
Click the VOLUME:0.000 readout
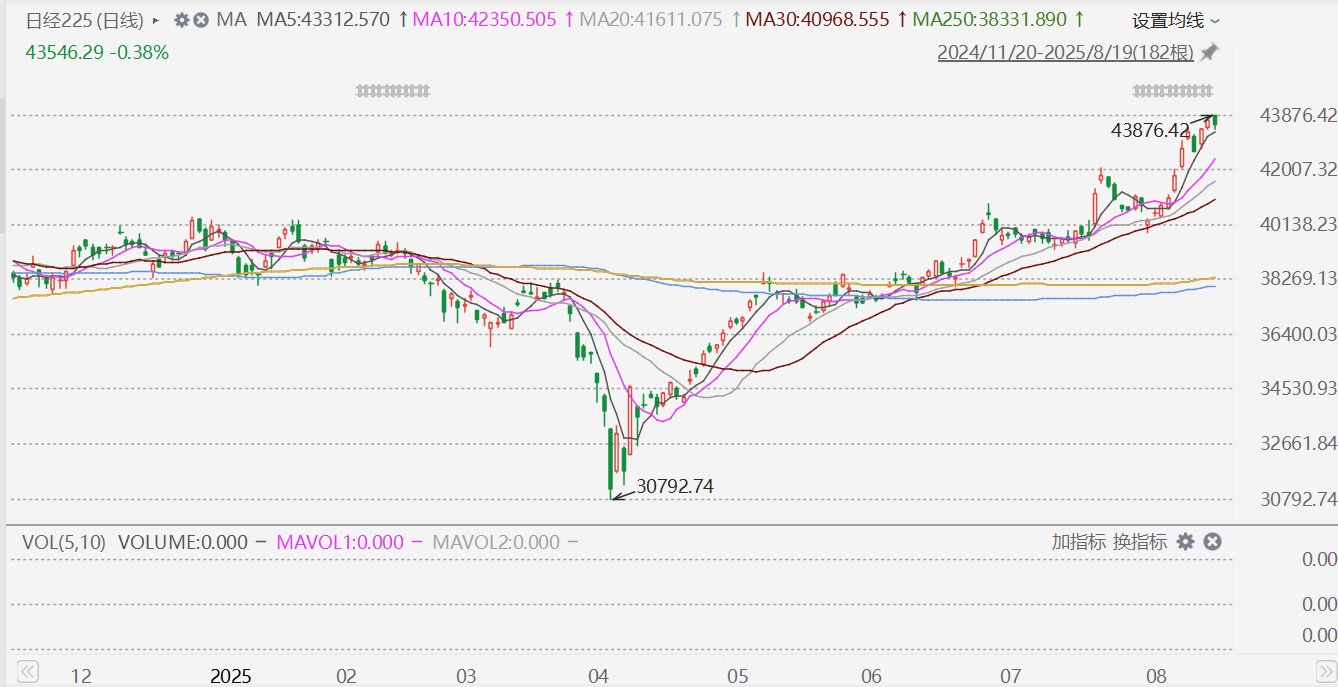pos(183,542)
